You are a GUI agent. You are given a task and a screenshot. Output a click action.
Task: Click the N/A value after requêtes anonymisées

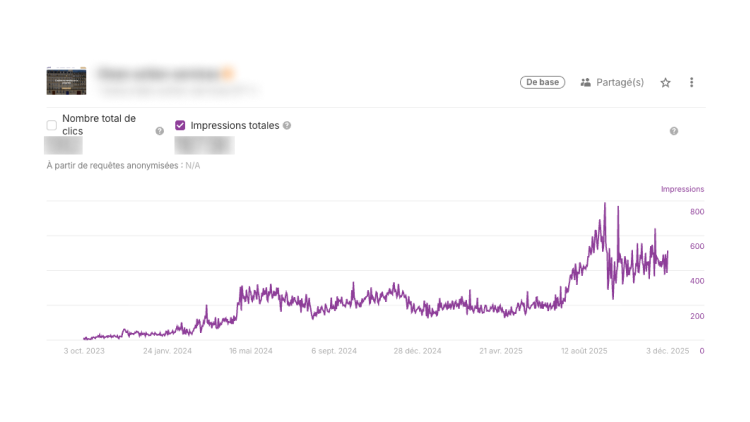point(193,166)
